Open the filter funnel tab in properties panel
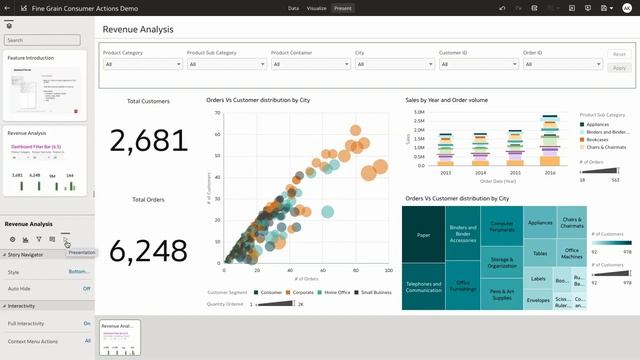The image size is (640, 360). [x=39, y=240]
